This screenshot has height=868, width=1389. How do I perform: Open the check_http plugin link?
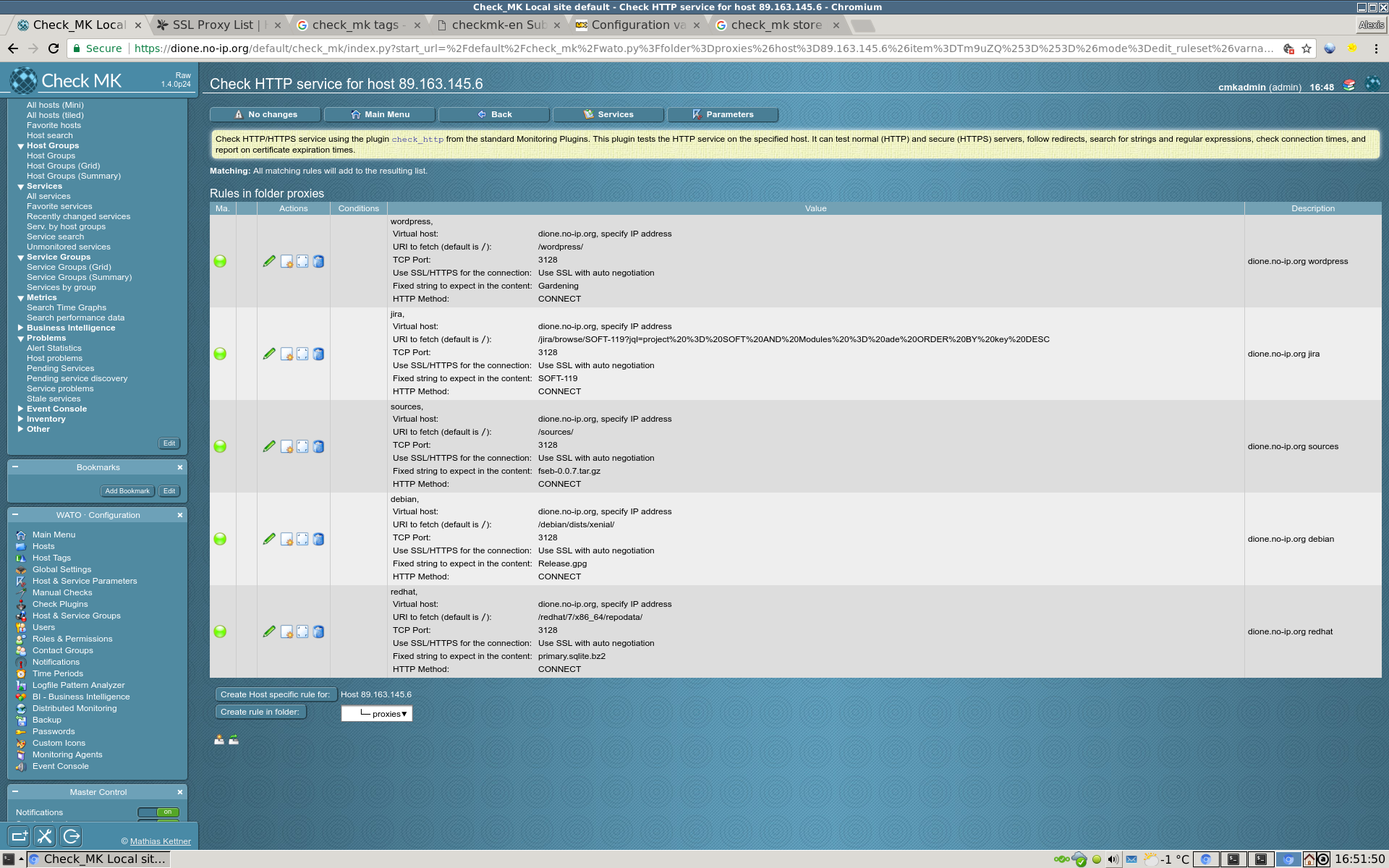pos(417,139)
